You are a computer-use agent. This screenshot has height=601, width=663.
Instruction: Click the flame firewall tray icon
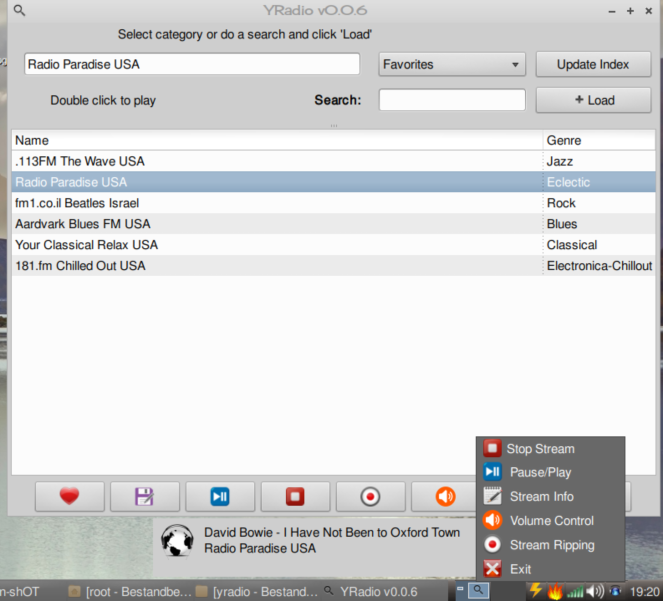555,591
